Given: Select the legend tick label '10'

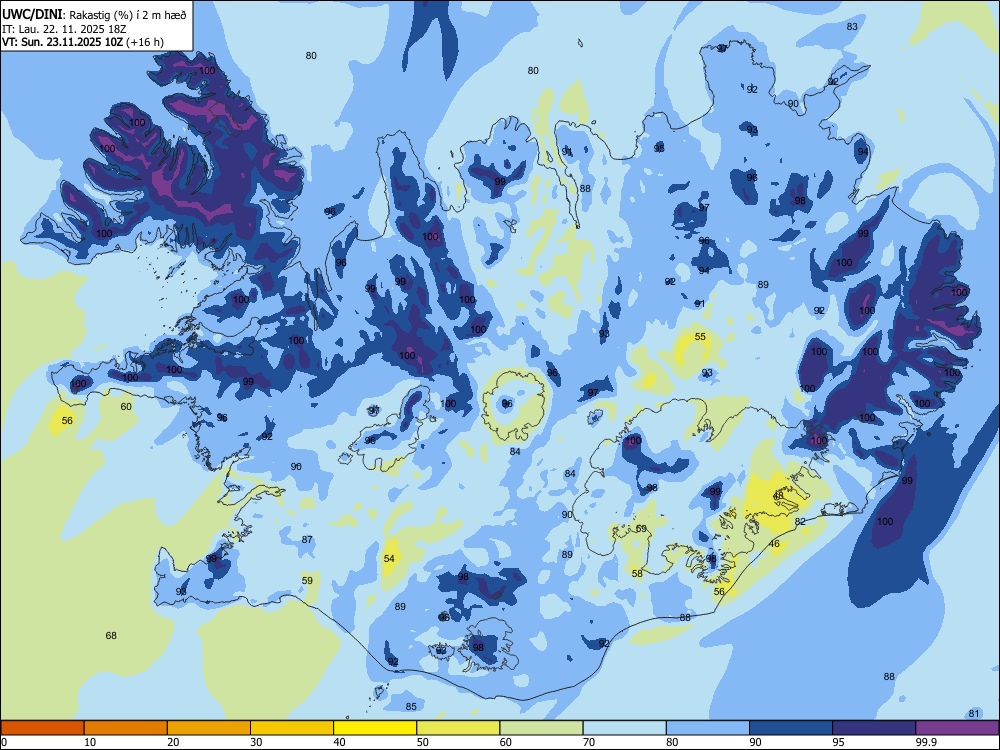Looking at the screenshot, I should [90, 742].
